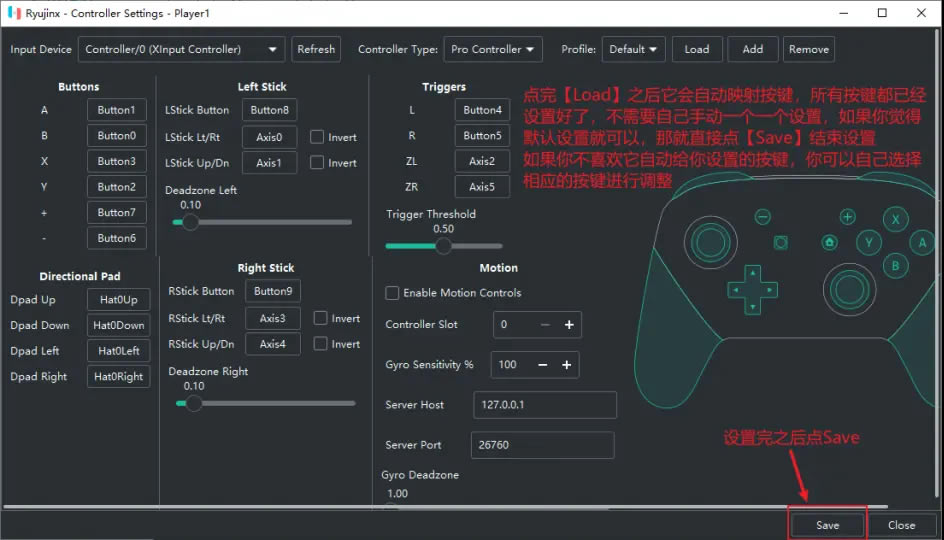Decrease the Controller Slot value

click(x=545, y=324)
